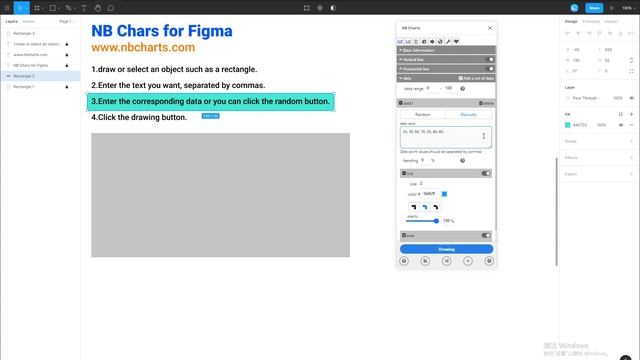The image size is (640, 360).
Task: Select the Comment tool
Action: 111,8
